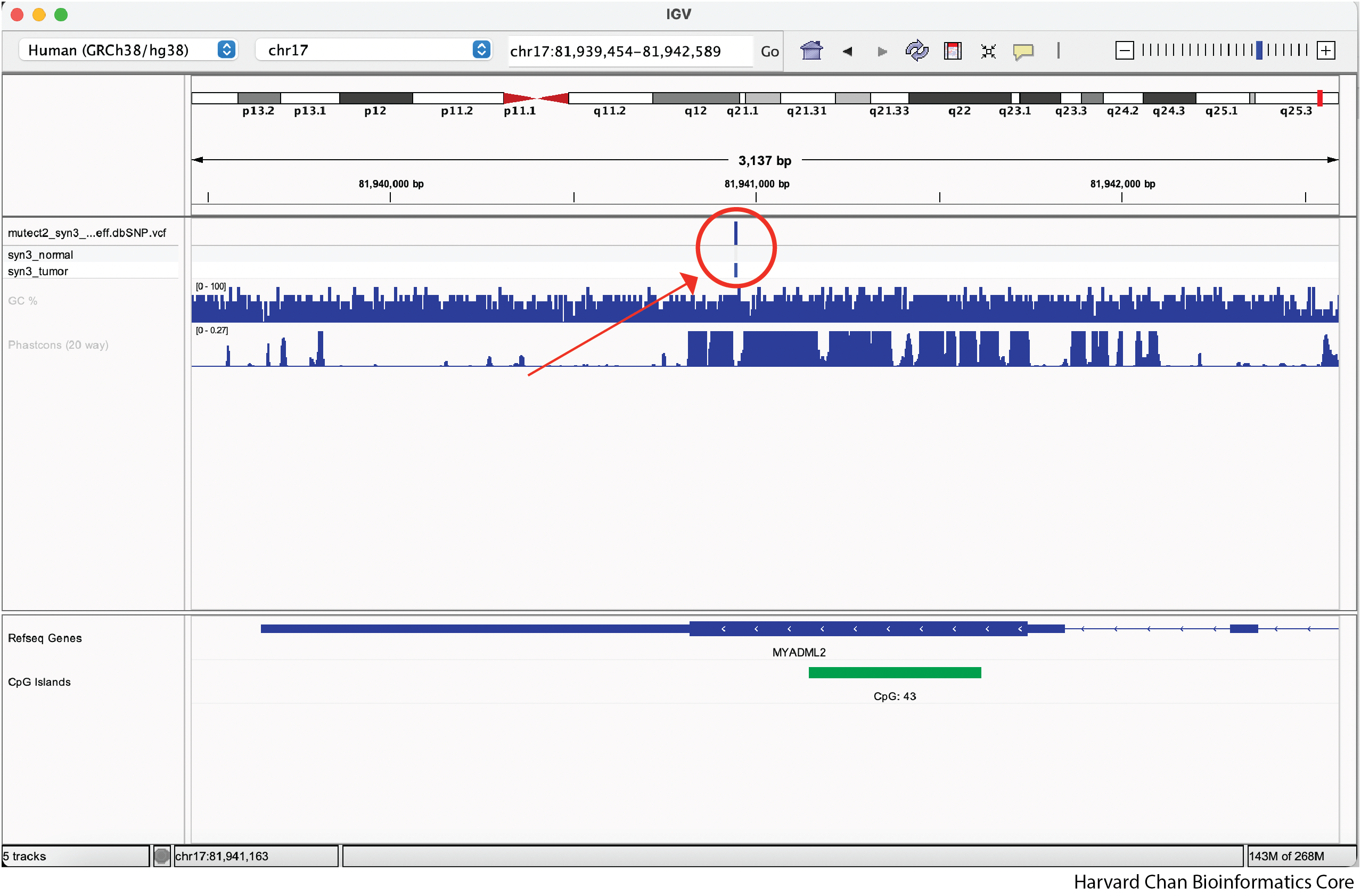The height and width of the screenshot is (896, 1361).
Task: Click the q22 band on chromosome ideogram
Action: pyautogui.click(x=960, y=98)
